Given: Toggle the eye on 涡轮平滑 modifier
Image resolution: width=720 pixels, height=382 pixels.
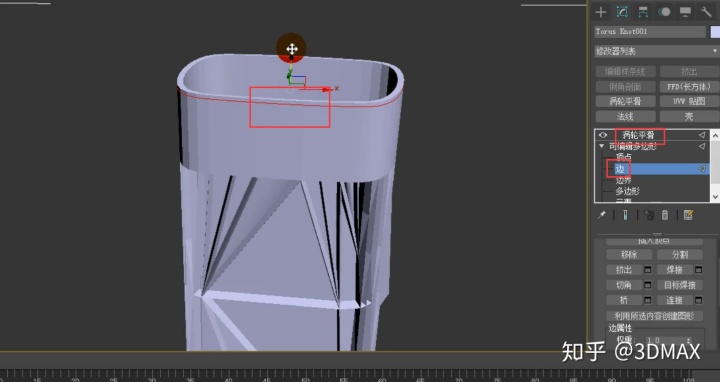Looking at the screenshot, I should point(603,135).
